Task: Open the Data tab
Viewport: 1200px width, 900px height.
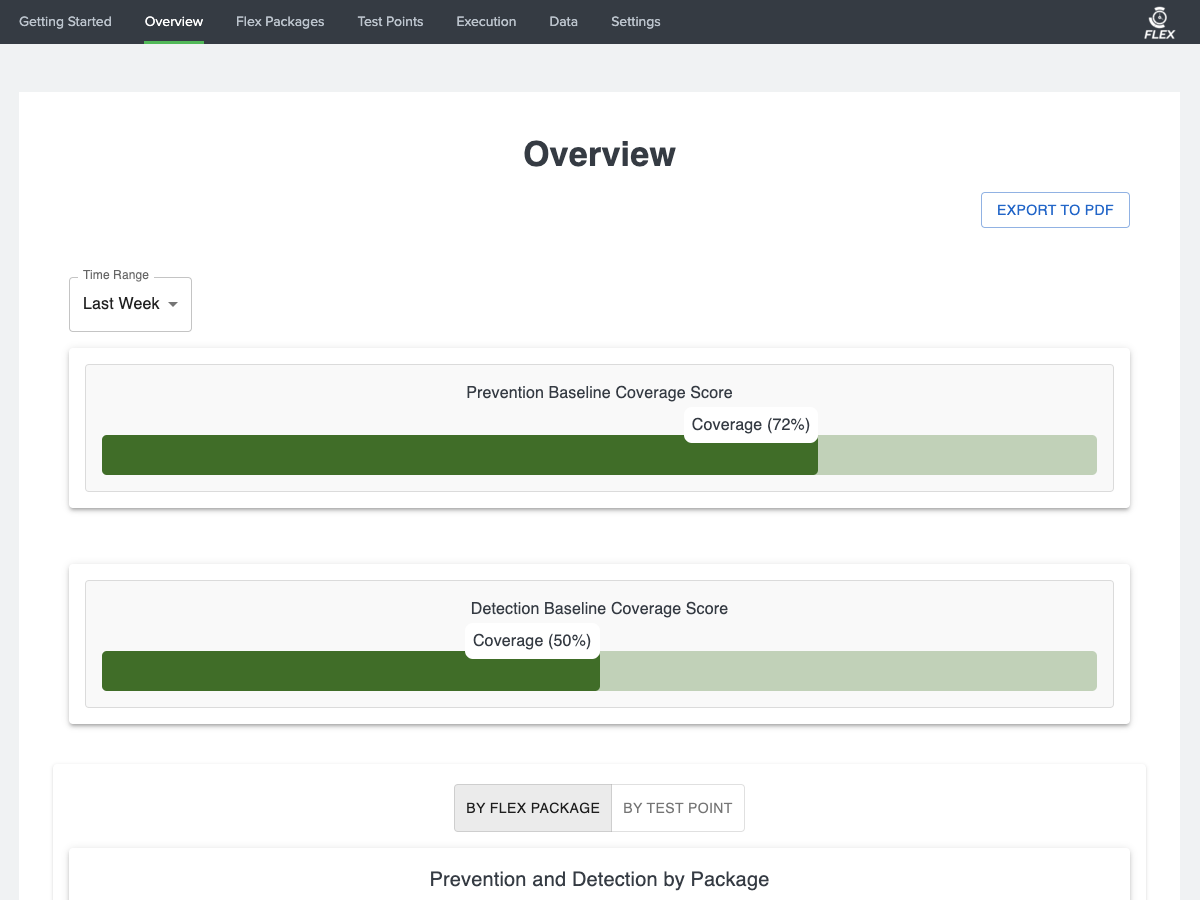Action: pyautogui.click(x=563, y=21)
